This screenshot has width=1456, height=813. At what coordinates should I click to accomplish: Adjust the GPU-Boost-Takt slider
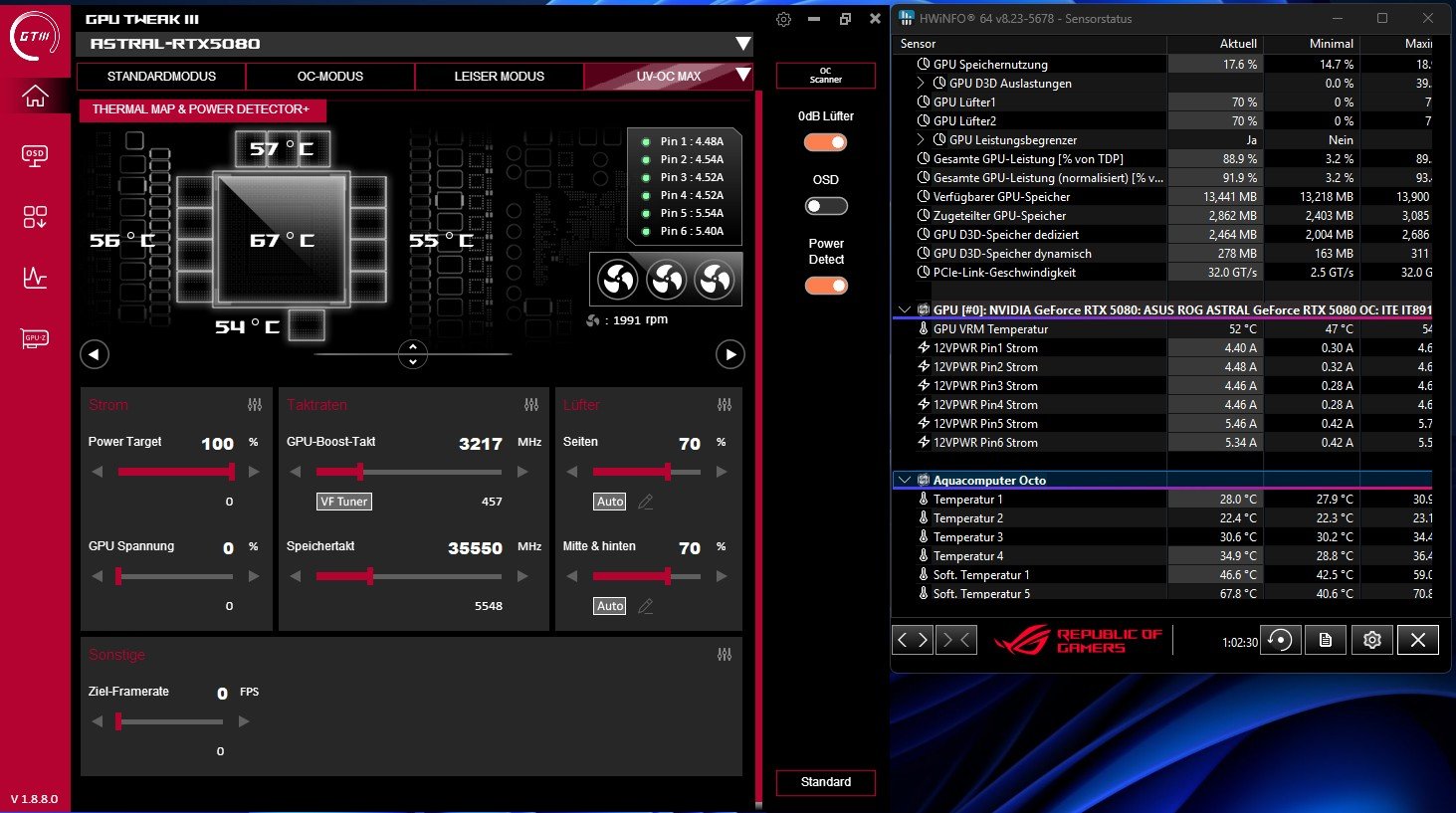pyautogui.click(x=409, y=472)
